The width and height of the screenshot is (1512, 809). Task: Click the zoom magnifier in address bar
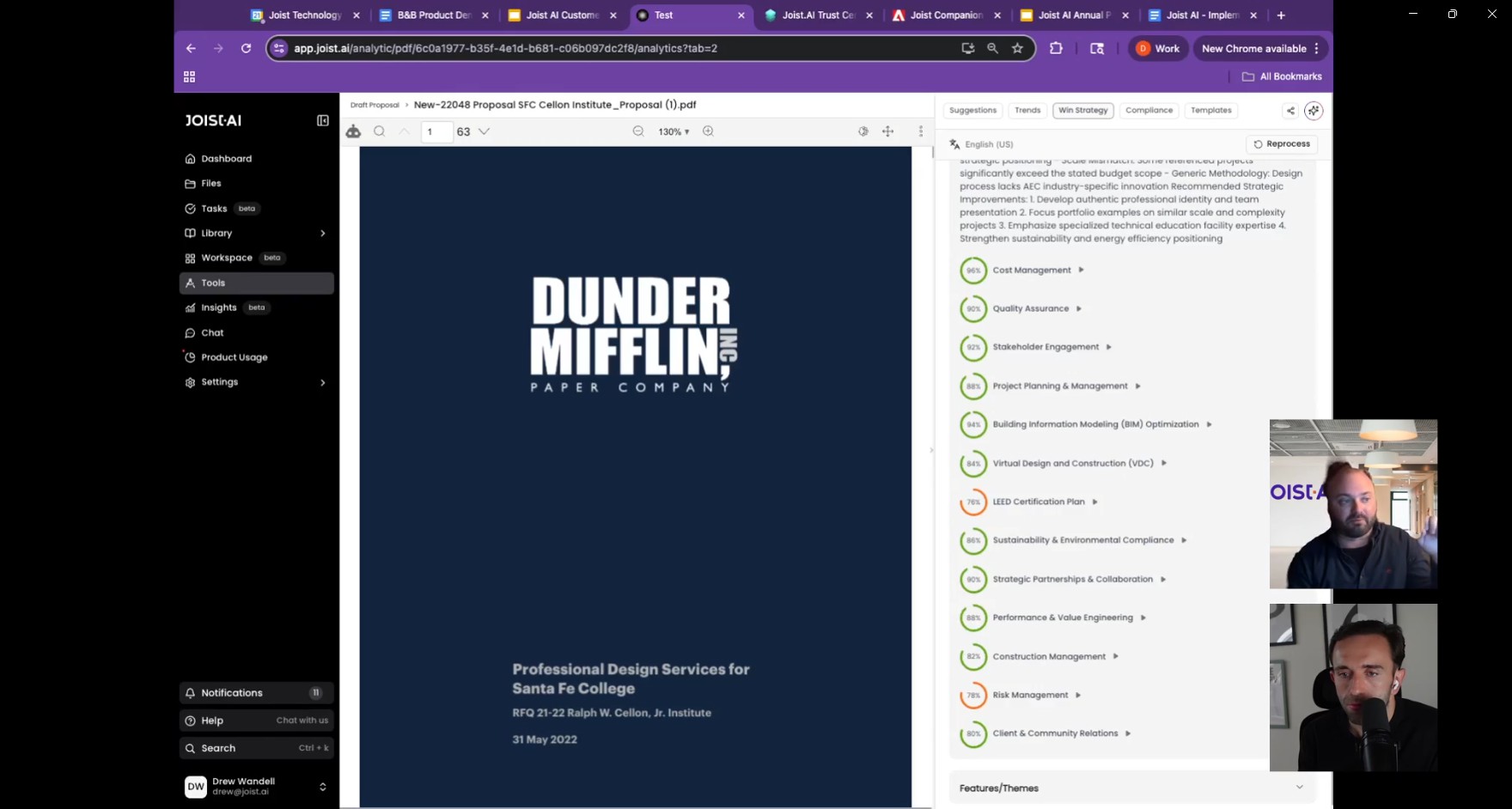(x=993, y=49)
